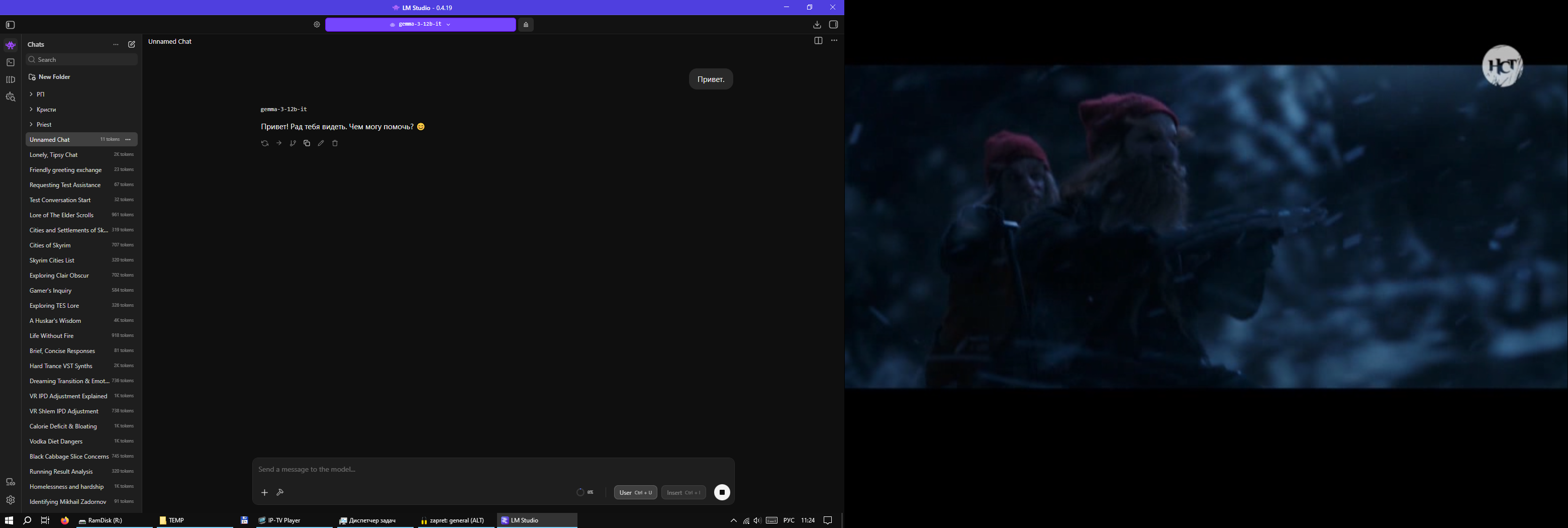Open Firefox from the taskbar

click(64, 520)
